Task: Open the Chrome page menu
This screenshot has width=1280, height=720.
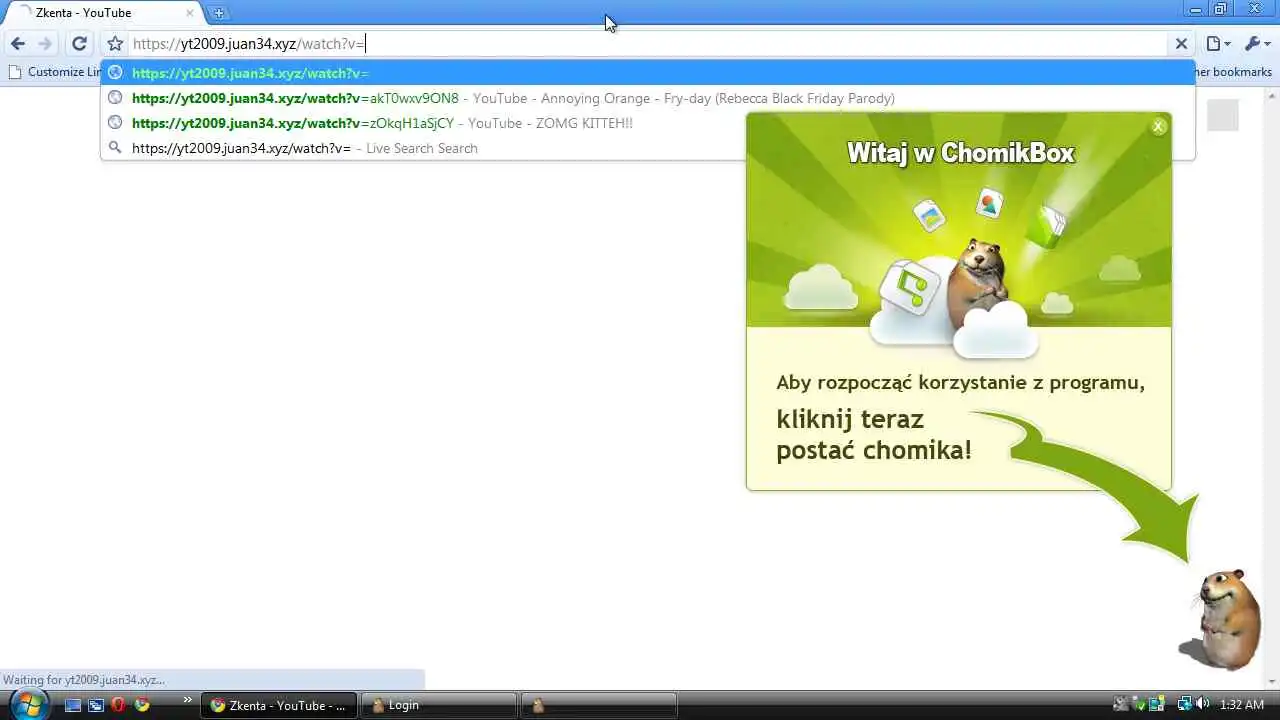Action: 1217,44
